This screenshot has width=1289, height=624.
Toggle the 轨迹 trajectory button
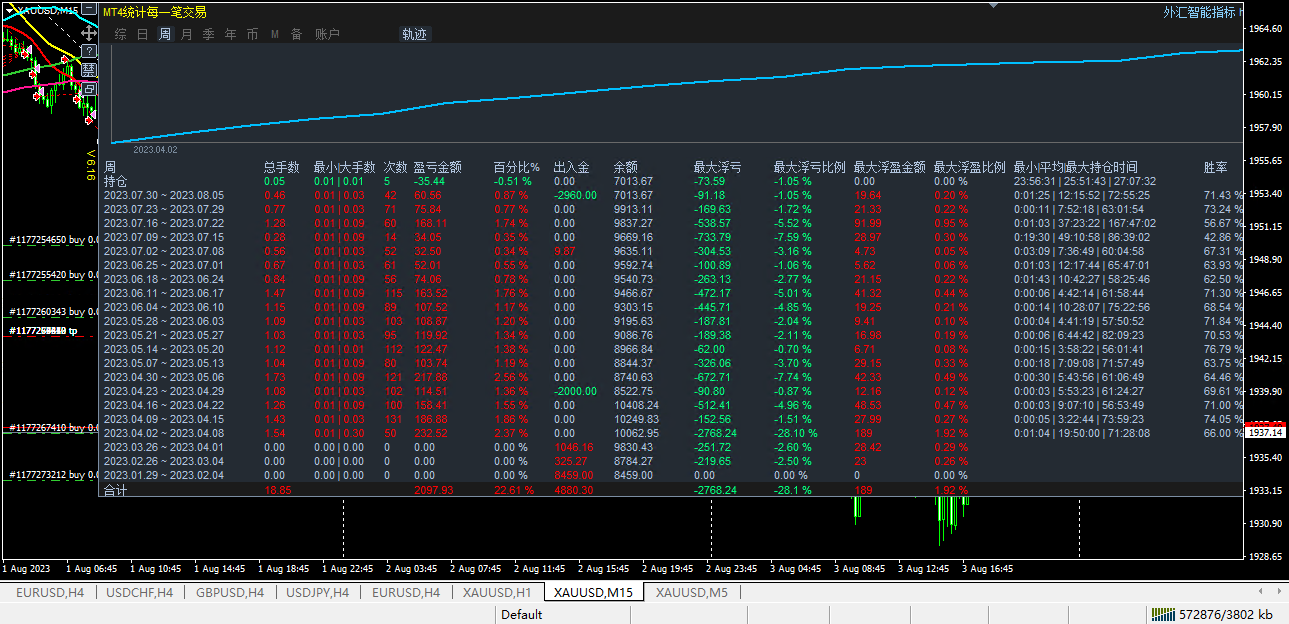414,34
